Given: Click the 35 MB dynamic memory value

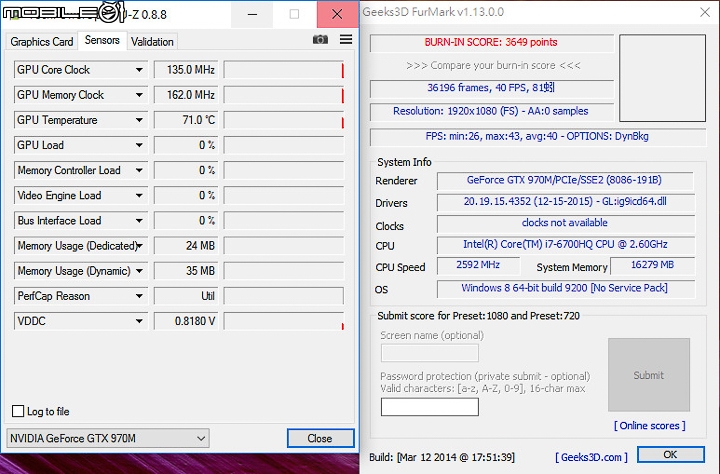Looking at the screenshot, I should point(186,271).
